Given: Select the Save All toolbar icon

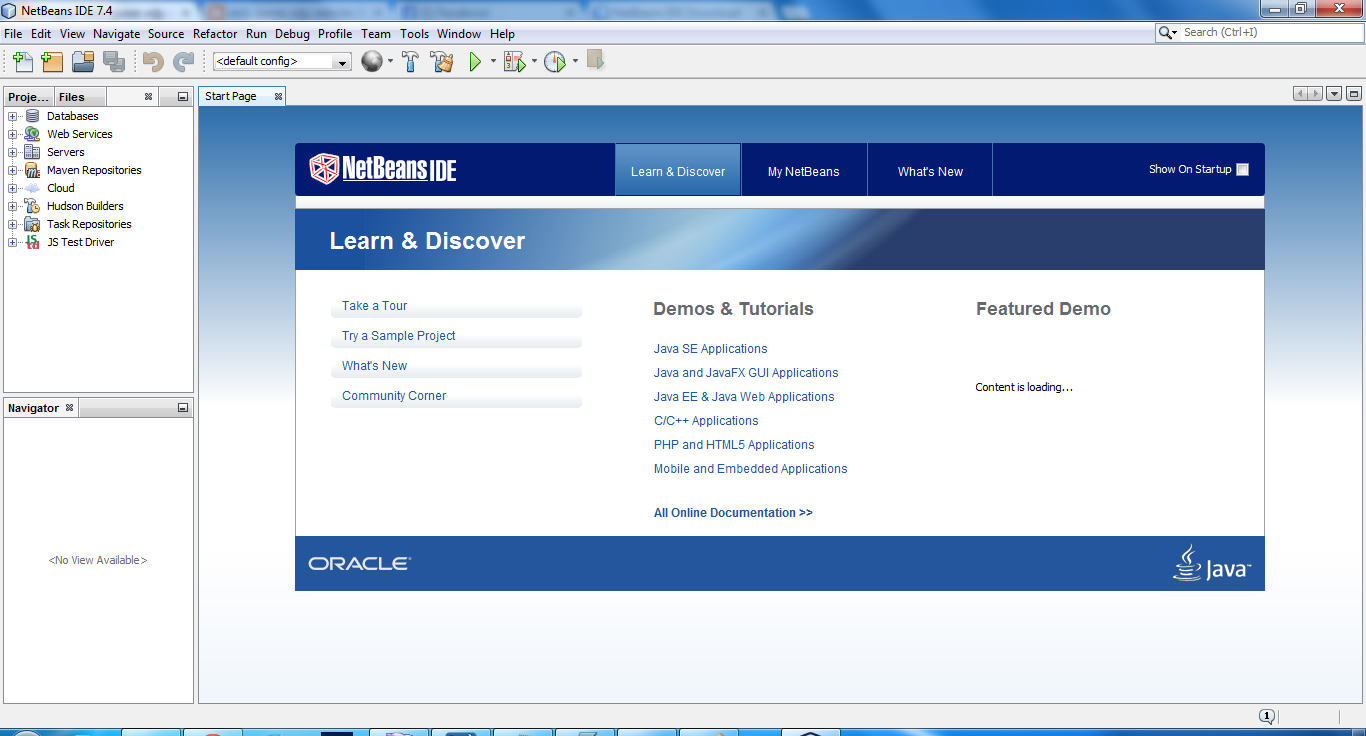Looking at the screenshot, I should (x=114, y=61).
